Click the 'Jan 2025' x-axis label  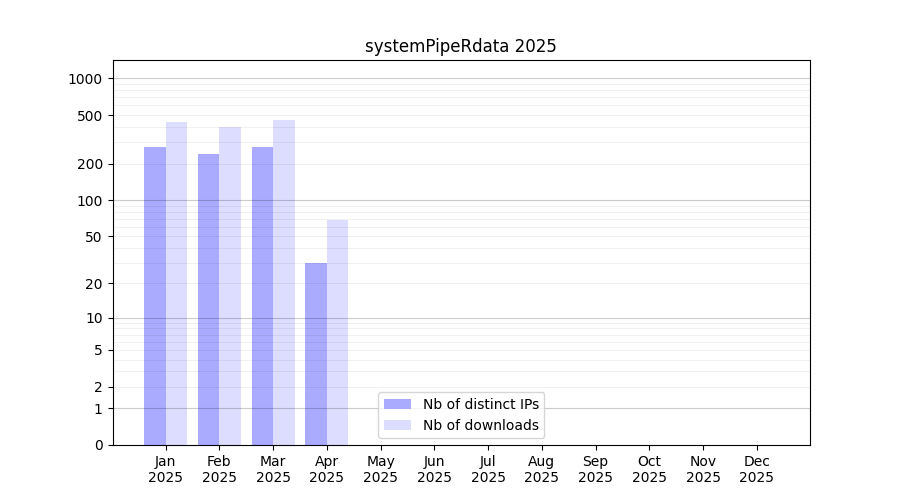[166, 469]
